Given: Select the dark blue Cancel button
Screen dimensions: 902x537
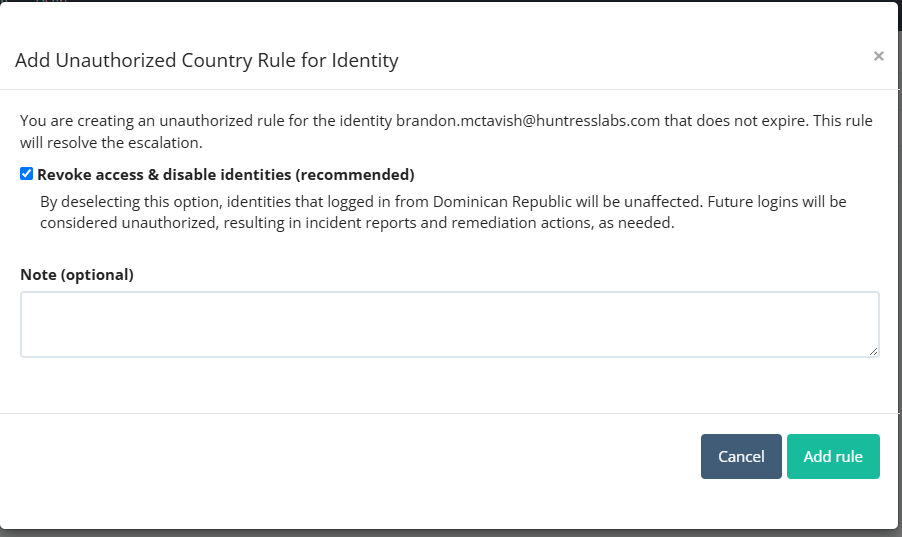Looking at the screenshot, I should (741, 456).
